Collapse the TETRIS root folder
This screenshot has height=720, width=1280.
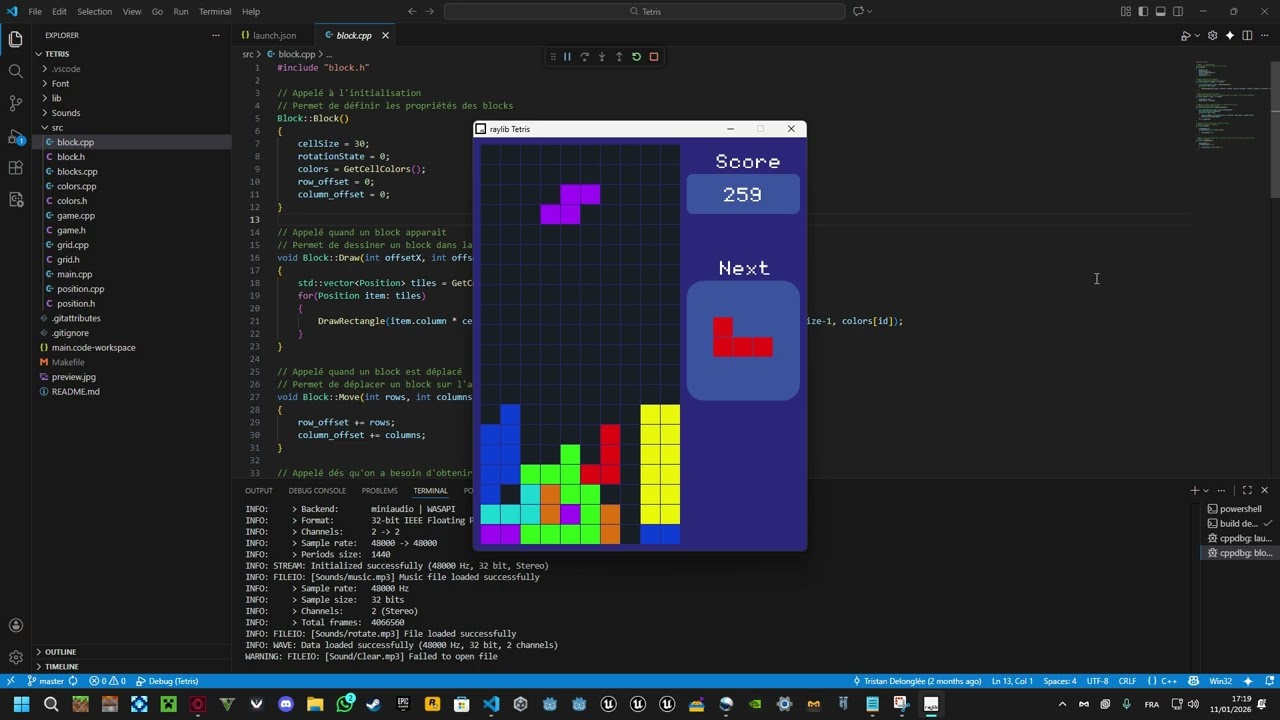56,54
